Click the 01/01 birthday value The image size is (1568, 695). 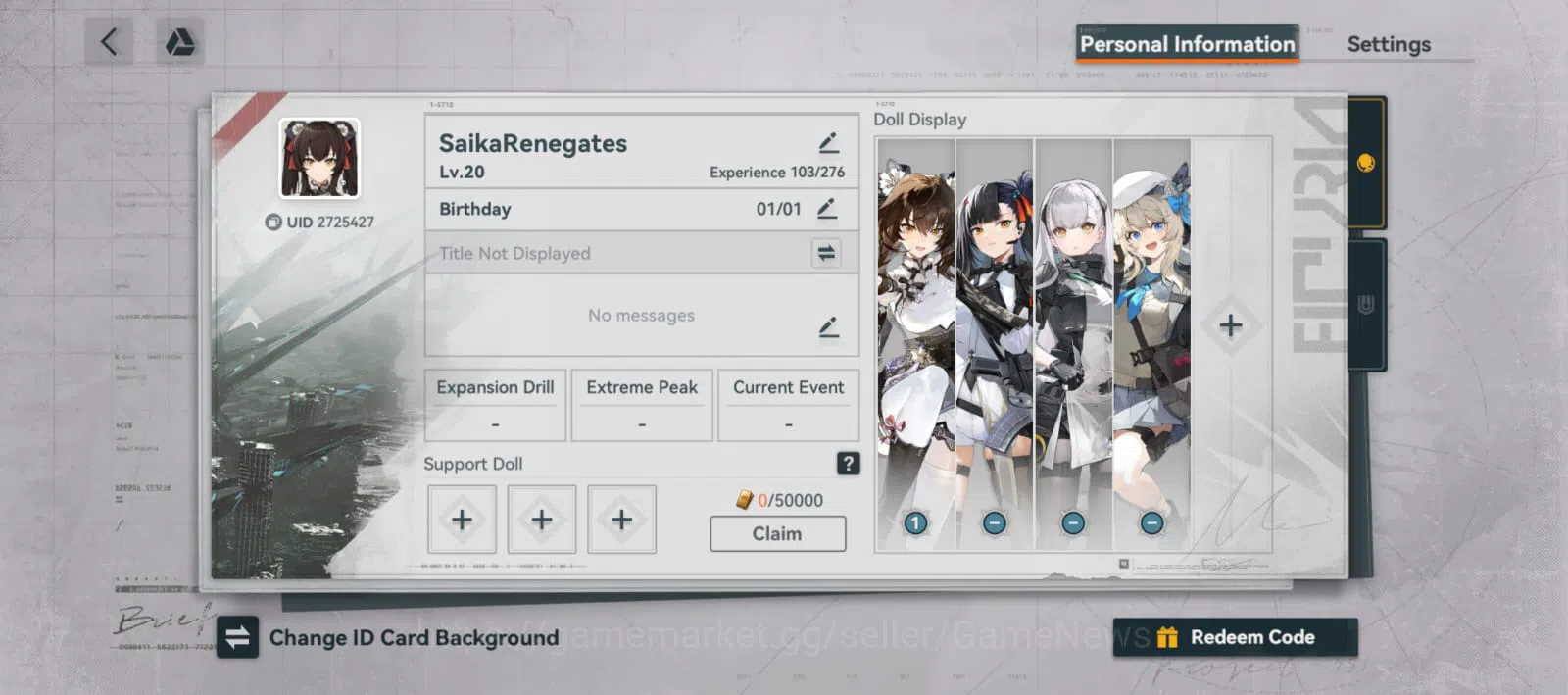778,209
